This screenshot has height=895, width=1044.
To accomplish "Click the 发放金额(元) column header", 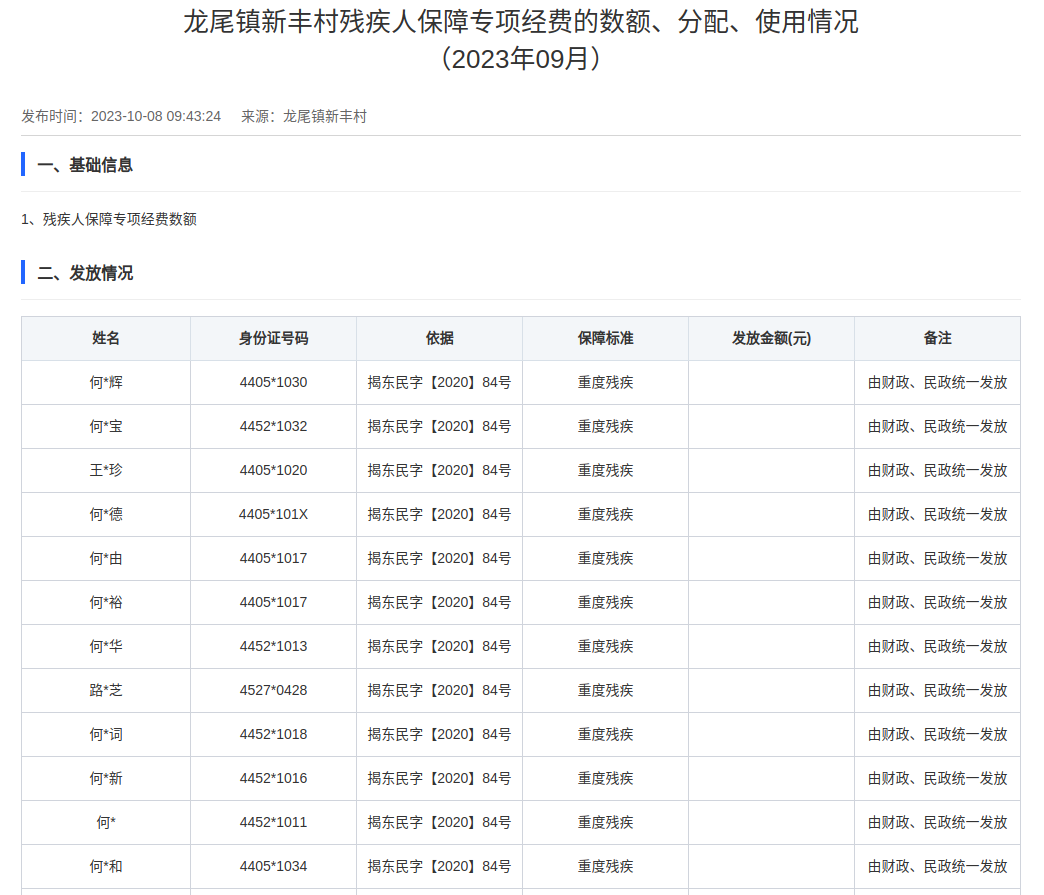I will (x=772, y=338).
